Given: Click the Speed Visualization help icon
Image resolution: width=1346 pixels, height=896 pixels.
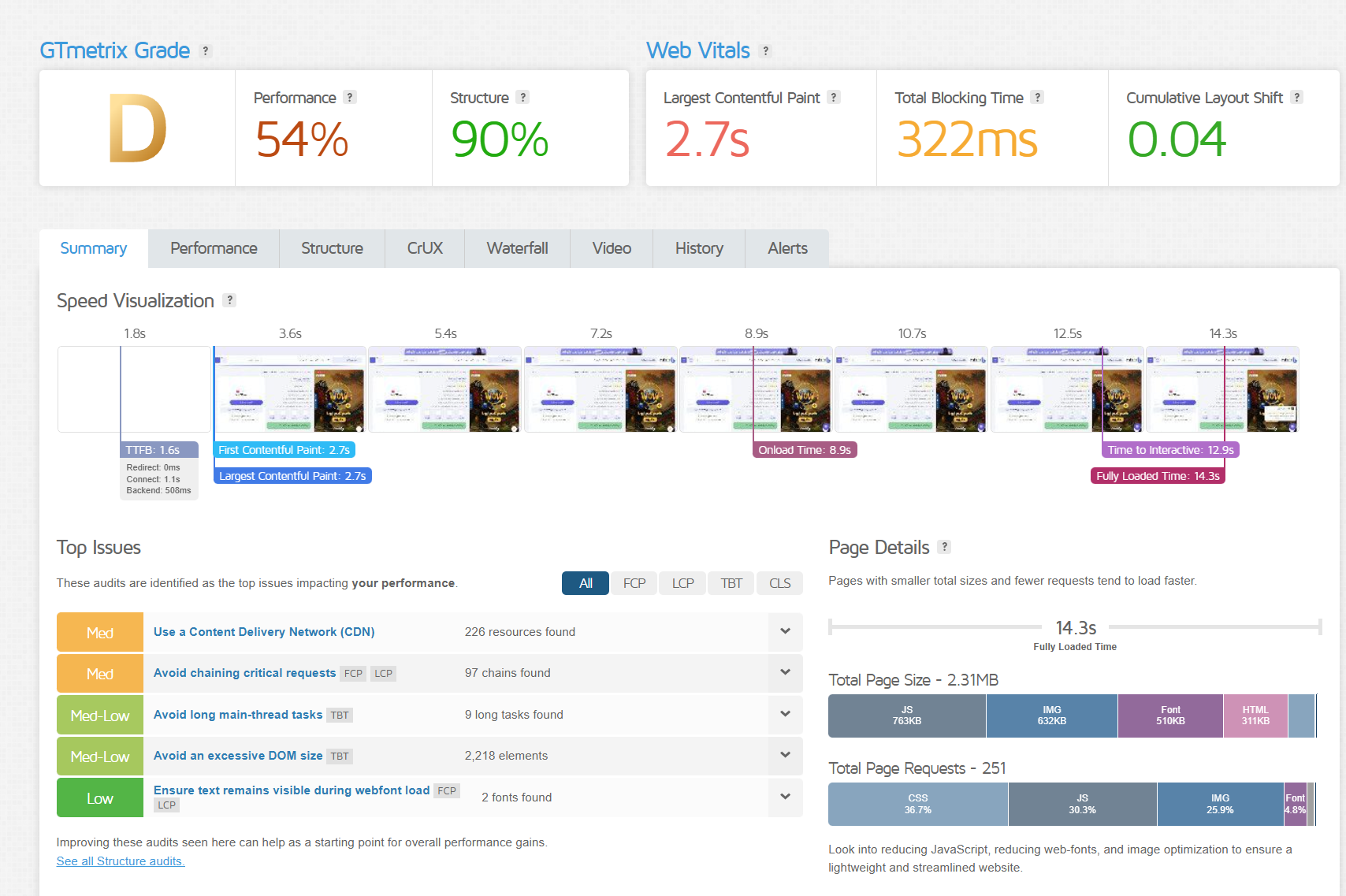Looking at the screenshot, I should (229, 300).
